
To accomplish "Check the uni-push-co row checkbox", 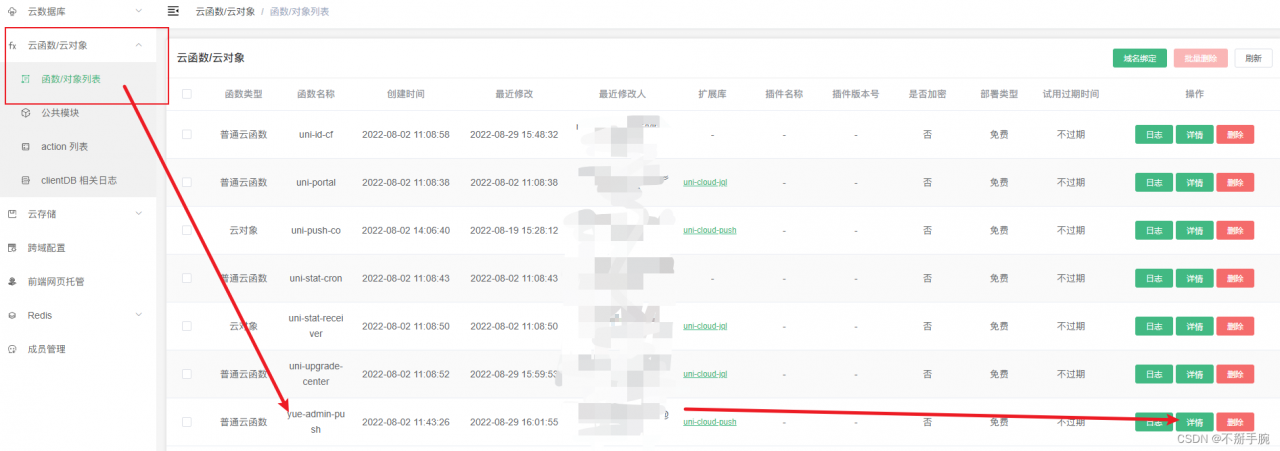I will click(187, 230).
